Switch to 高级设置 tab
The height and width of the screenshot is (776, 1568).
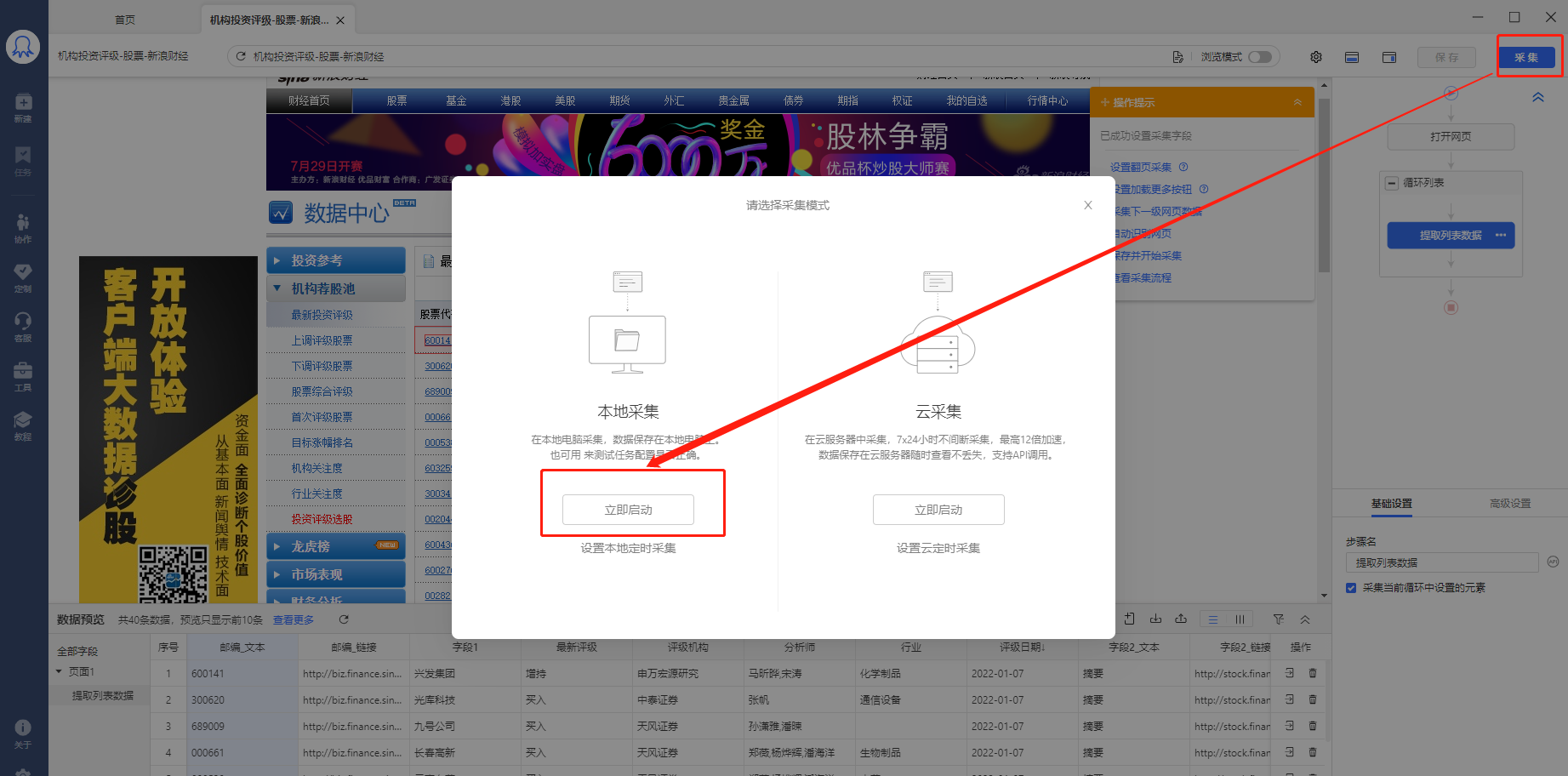click(x=1510, y=503)
